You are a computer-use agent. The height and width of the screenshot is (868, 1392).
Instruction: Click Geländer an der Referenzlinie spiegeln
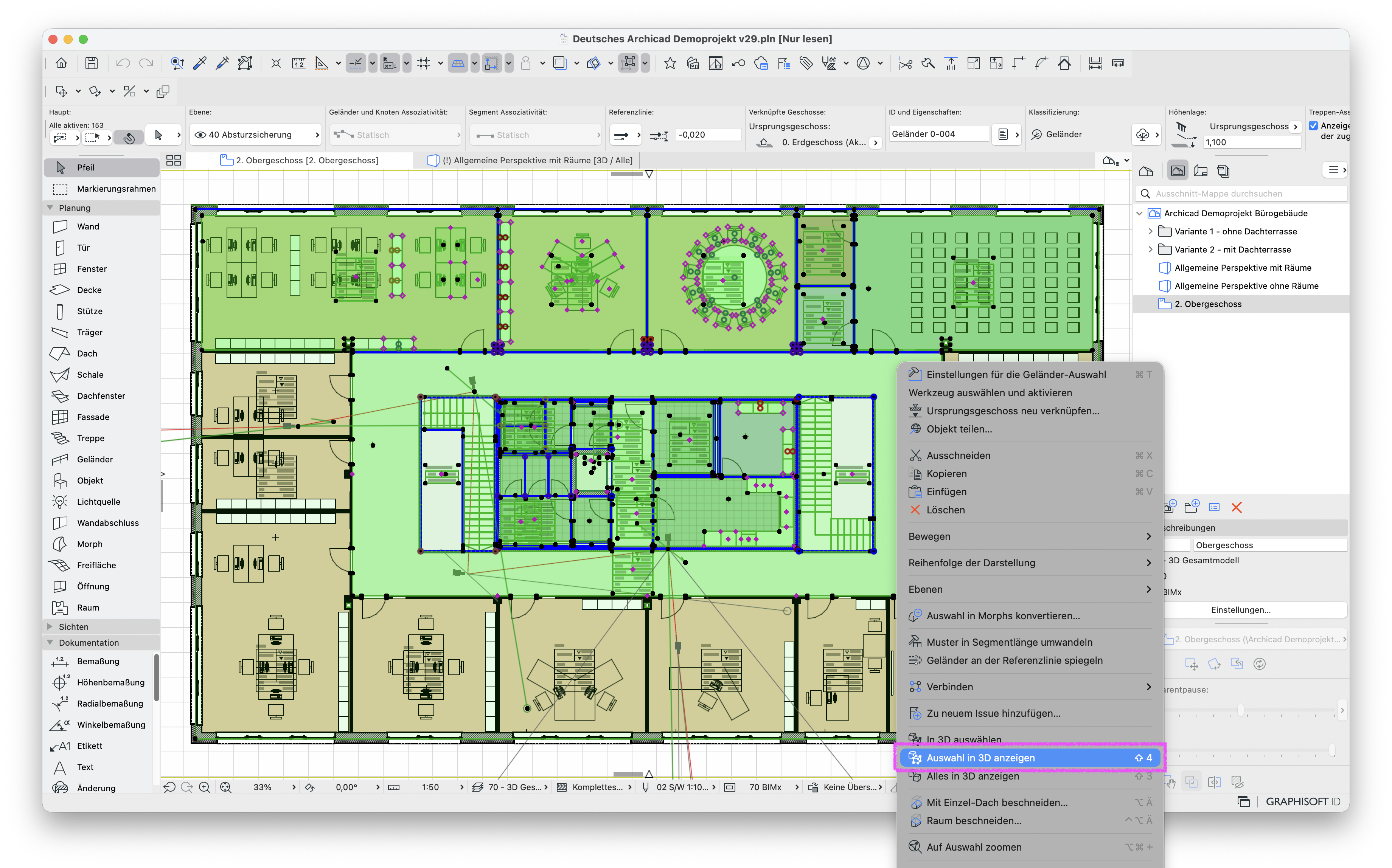(x=1030, y=660)
